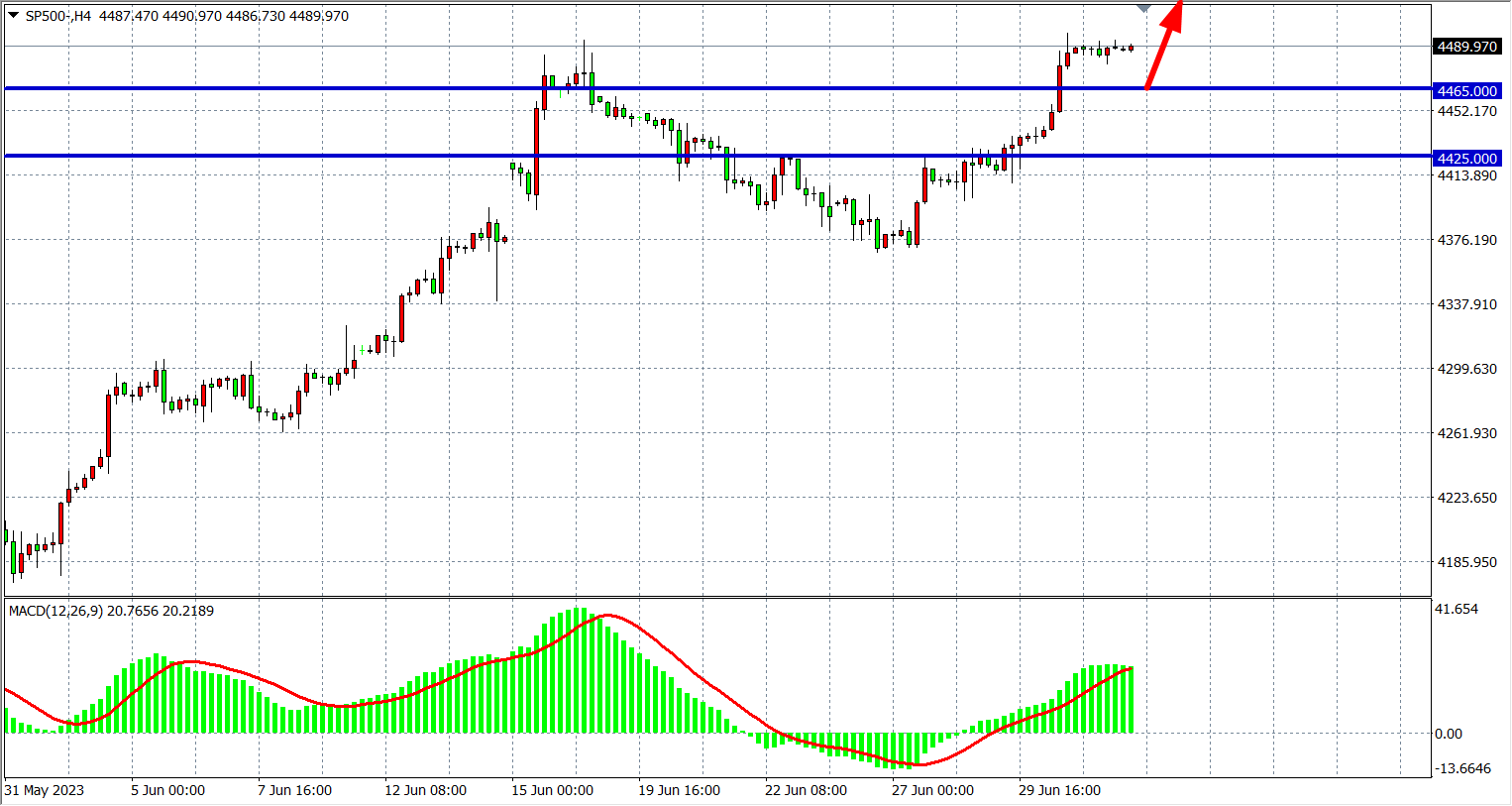Click the 41.654 value on MACD scale
Viewport: 1512px width, 806px height.
pos(1456,609)
